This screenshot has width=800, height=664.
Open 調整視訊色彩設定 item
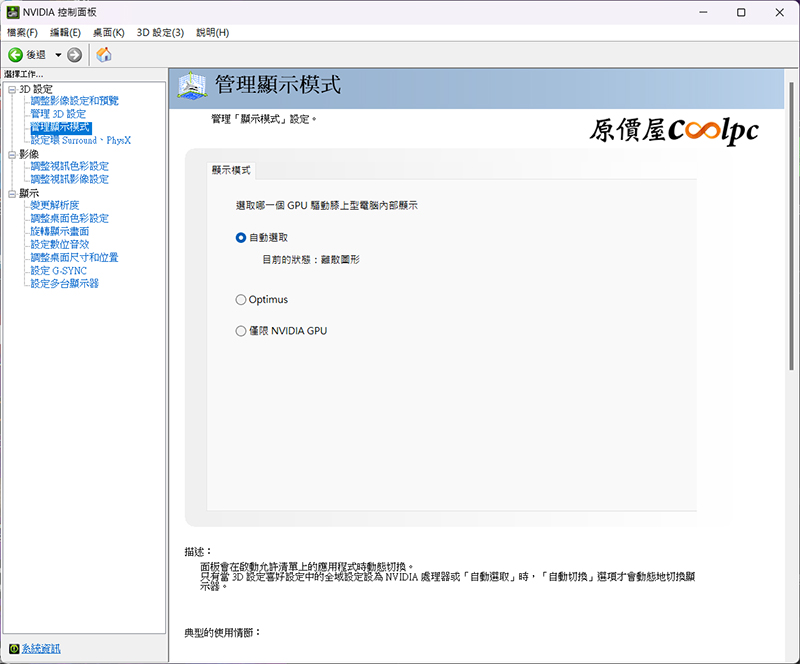(x=70, y=166)
